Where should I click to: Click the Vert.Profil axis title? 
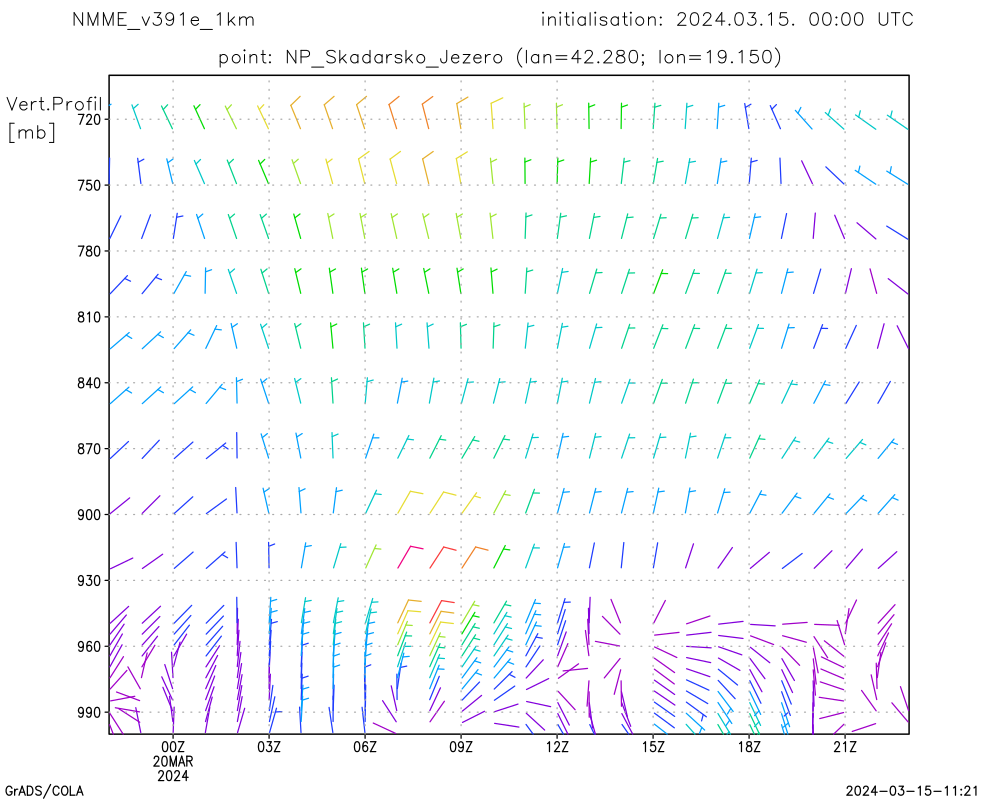pos(54,104)
